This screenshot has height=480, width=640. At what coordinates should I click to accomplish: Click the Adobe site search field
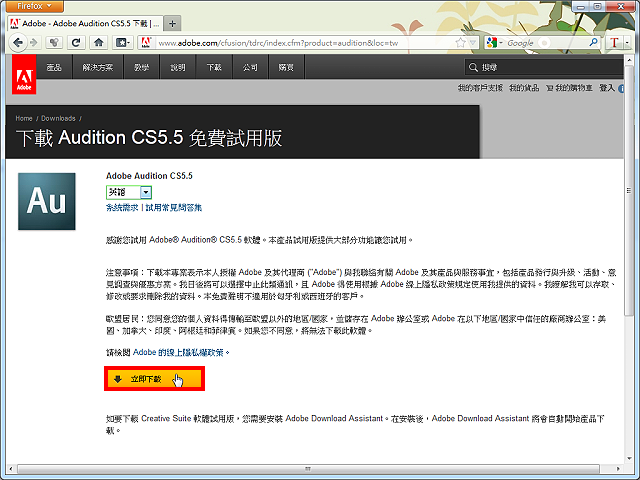coord(544,67)
